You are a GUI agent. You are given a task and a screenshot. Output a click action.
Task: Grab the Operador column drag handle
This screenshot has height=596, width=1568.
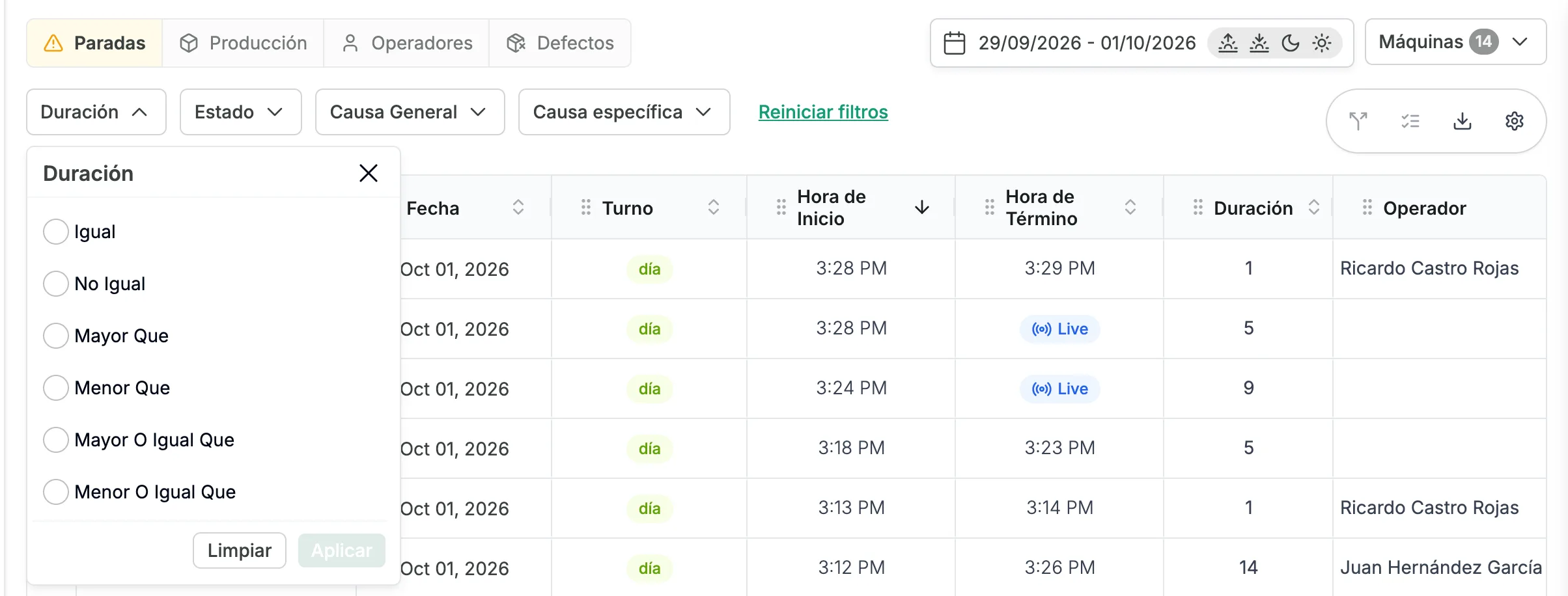1367,208
